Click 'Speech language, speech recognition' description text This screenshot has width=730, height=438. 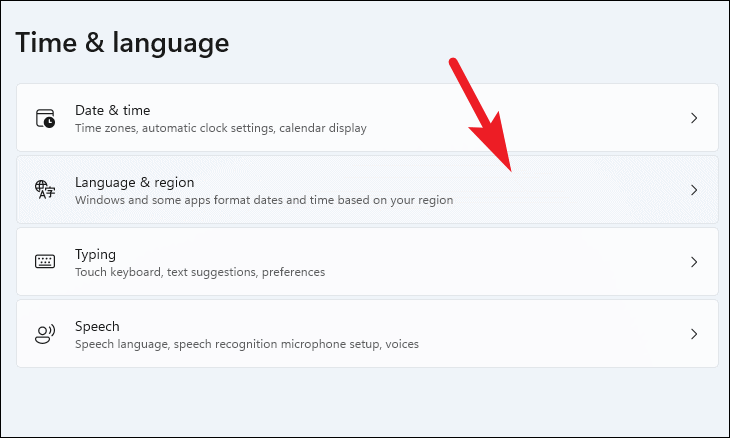coord(247,344)
